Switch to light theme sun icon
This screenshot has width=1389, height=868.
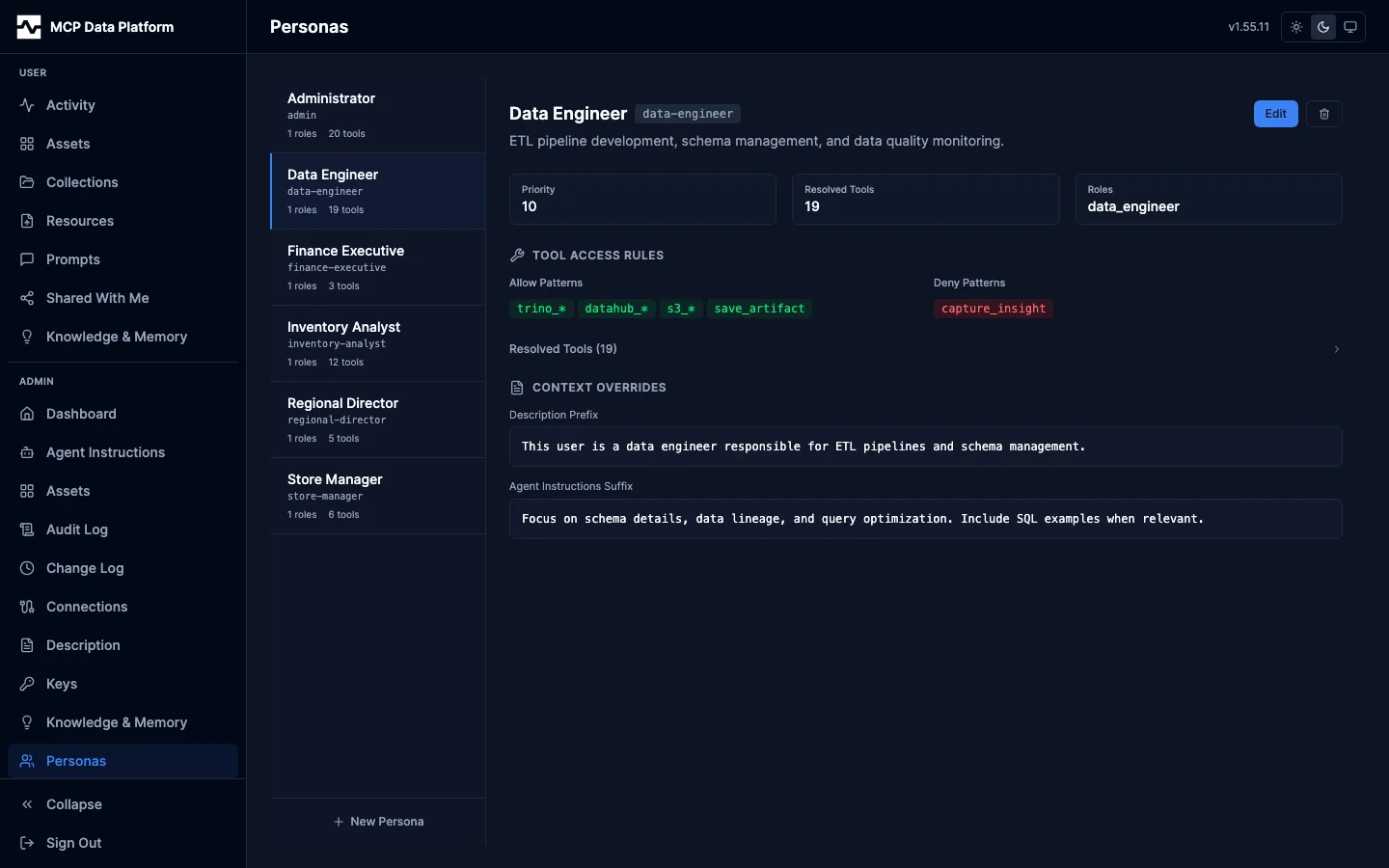[1296, 27]
